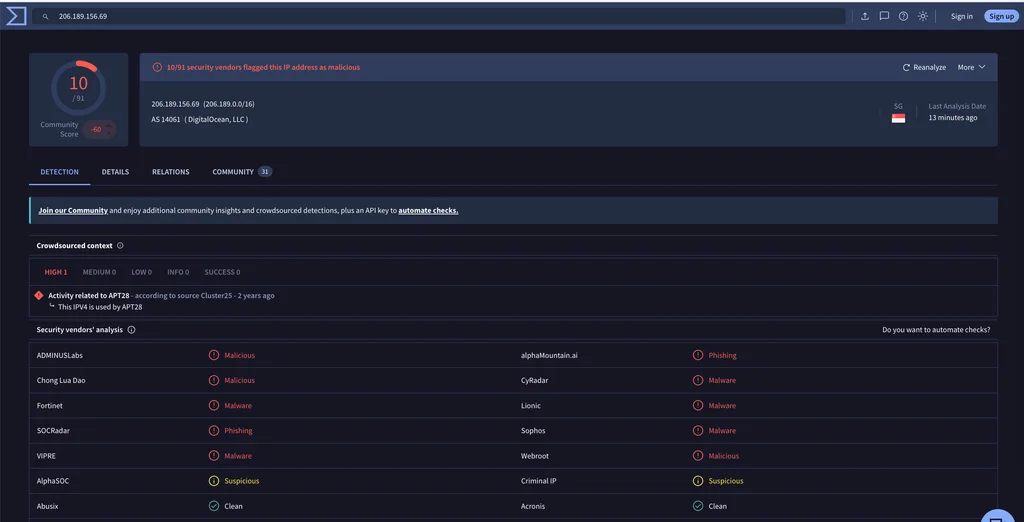Click the search magnifier icon
The height and width of the screenshot is (522, 1024).
pyautogui.click(x=46, y=16)
